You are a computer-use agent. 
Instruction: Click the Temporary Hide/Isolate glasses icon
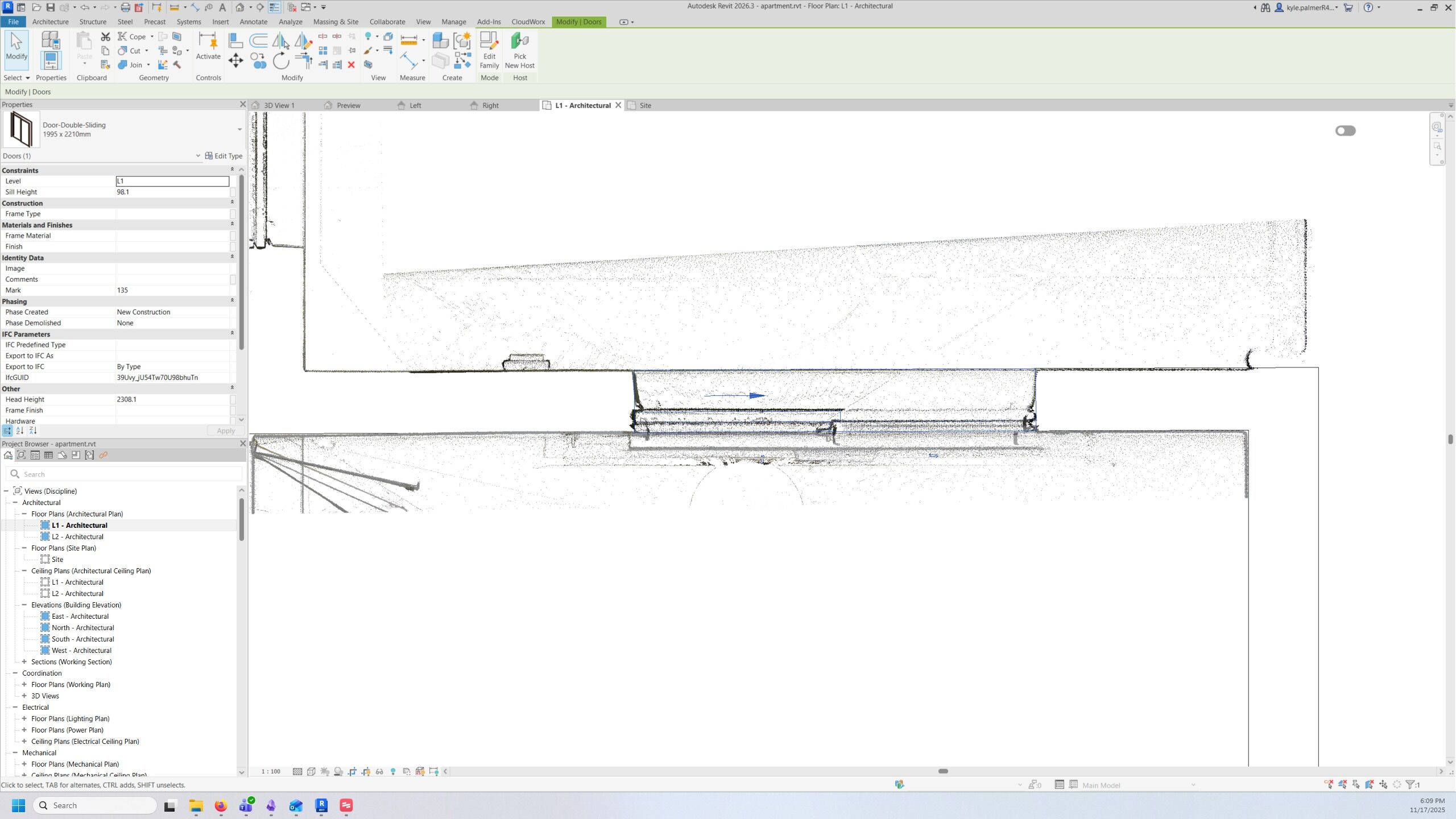tap(379, 772)
